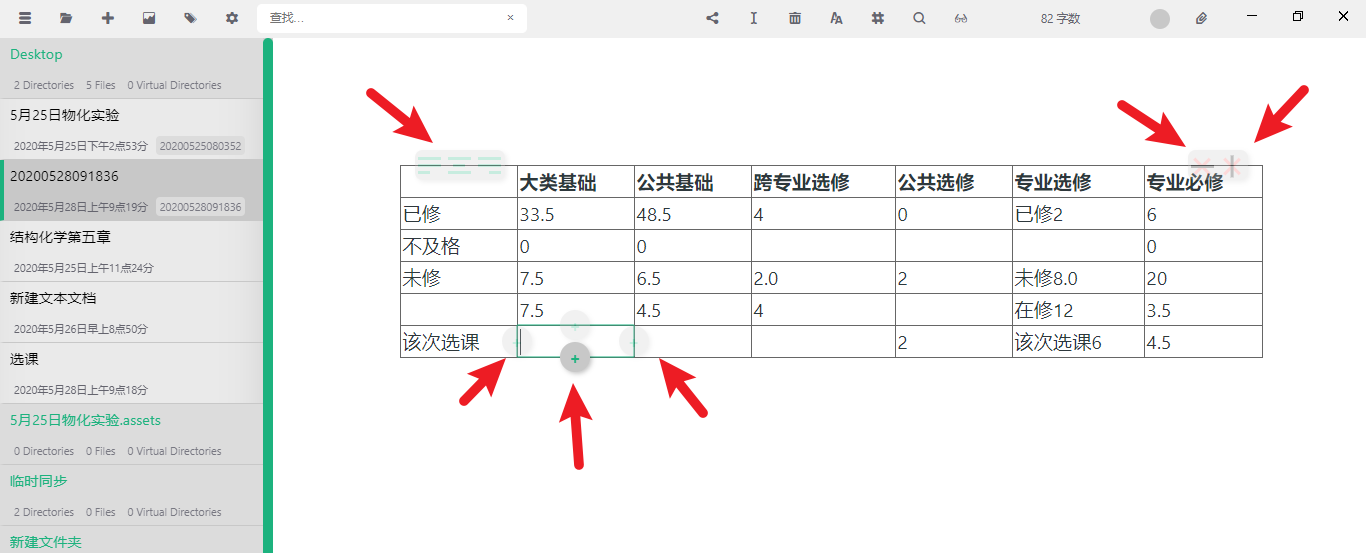Screen dimensions: 1366x553
Task: Click header cell 专业必修
Action: point(1204,182)
